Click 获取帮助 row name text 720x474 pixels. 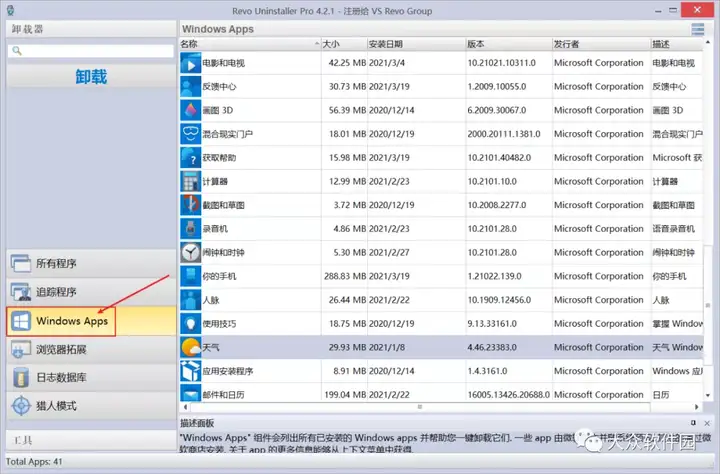pyautogui.click(x=219, y=158)
